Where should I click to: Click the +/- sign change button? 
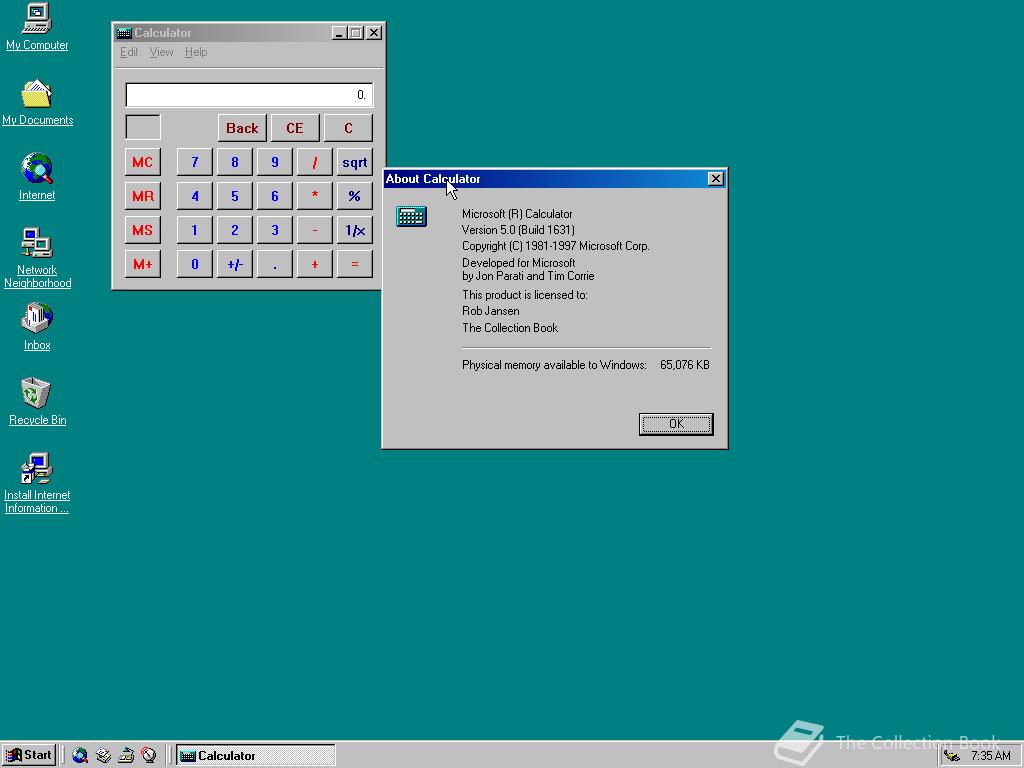point(234,264)
